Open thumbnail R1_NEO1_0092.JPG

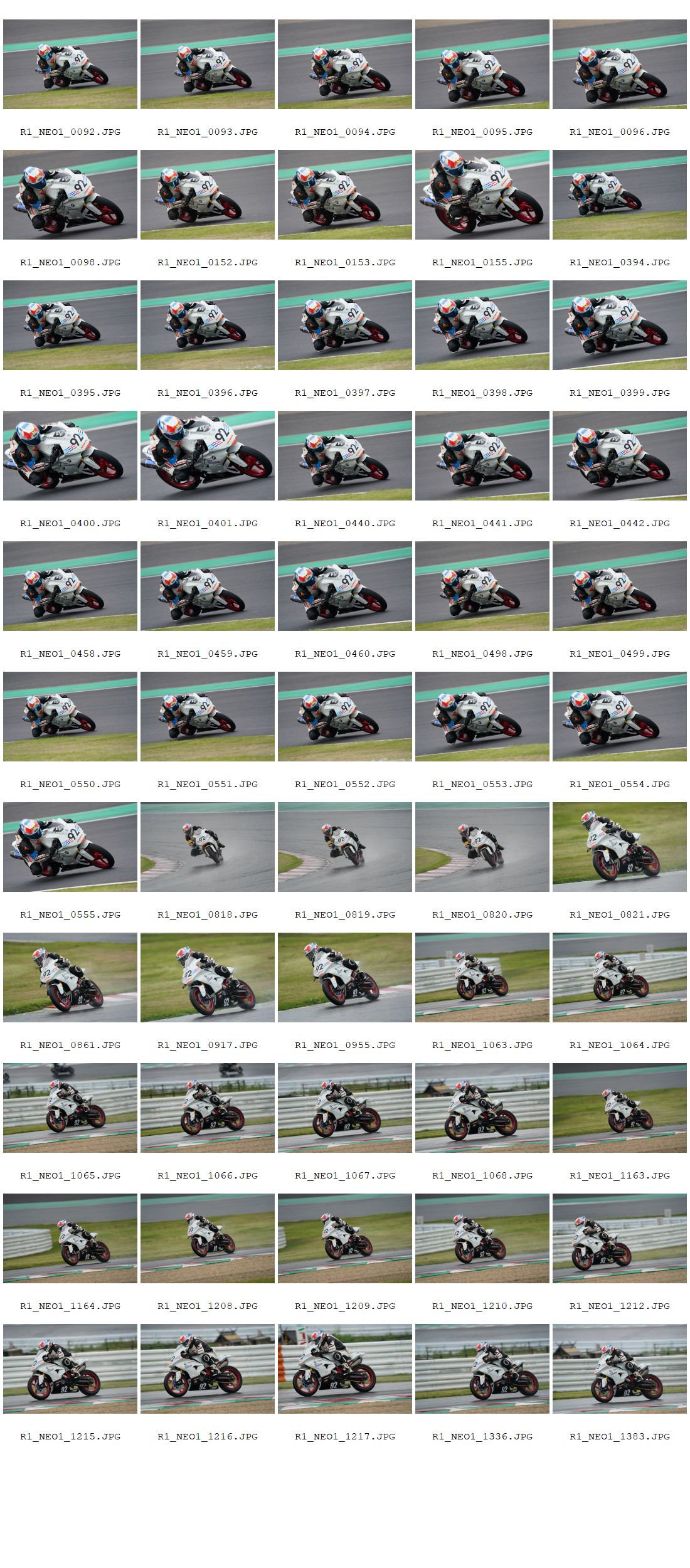point(70,64)
